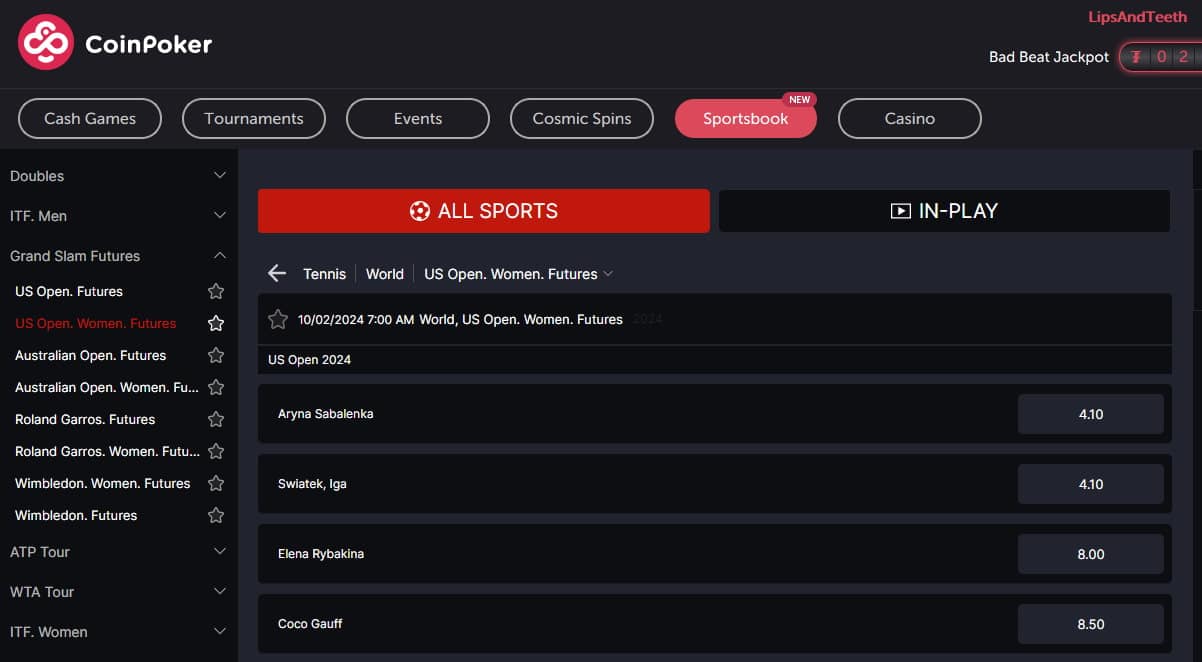
Task: Pick Elena Rybakina odds 8.00
Action: click(x=1091, y=554)
